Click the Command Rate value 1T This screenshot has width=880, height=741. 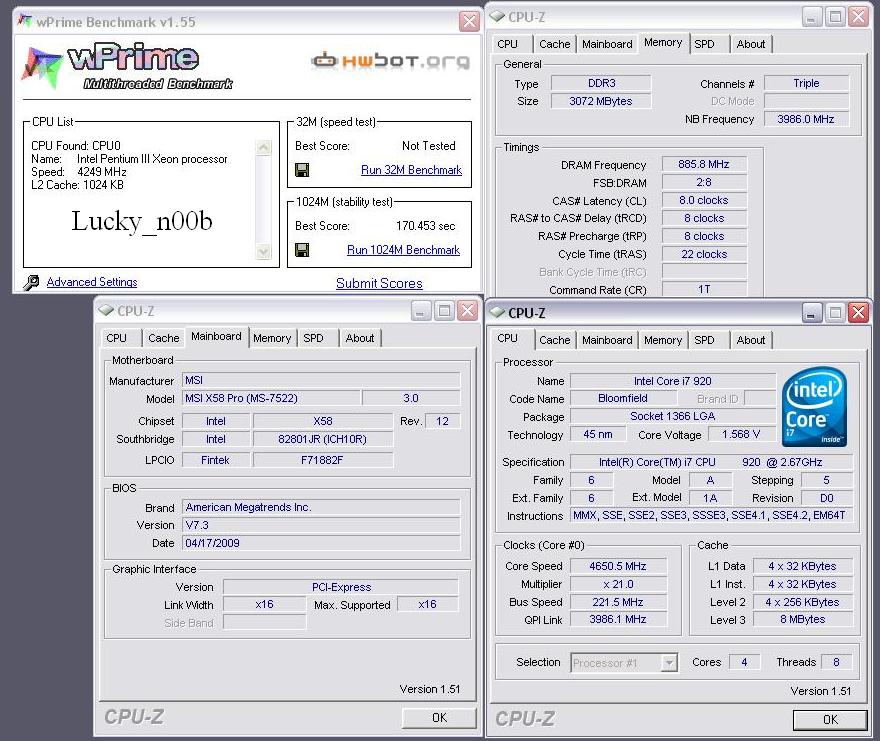(704, 289)
